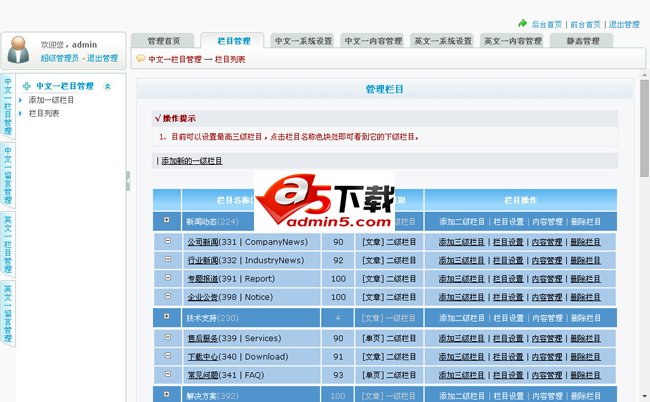The image size is (650, 402).
Task: Open 公司新闻 column name link
Action: pyautogui.click(x=203, y=242)
